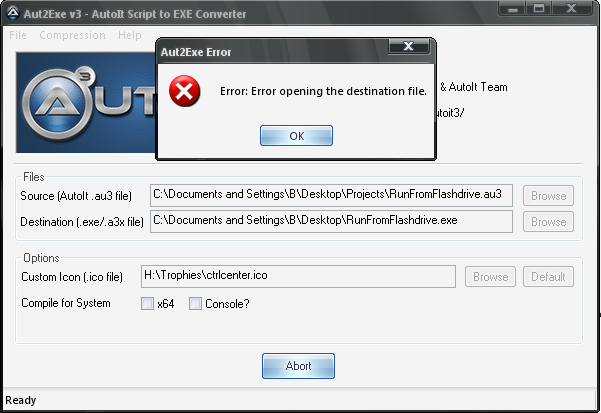The image size is (601, 413).
Task: Reset the icon with Default button
Action: (x=548, y=277)
